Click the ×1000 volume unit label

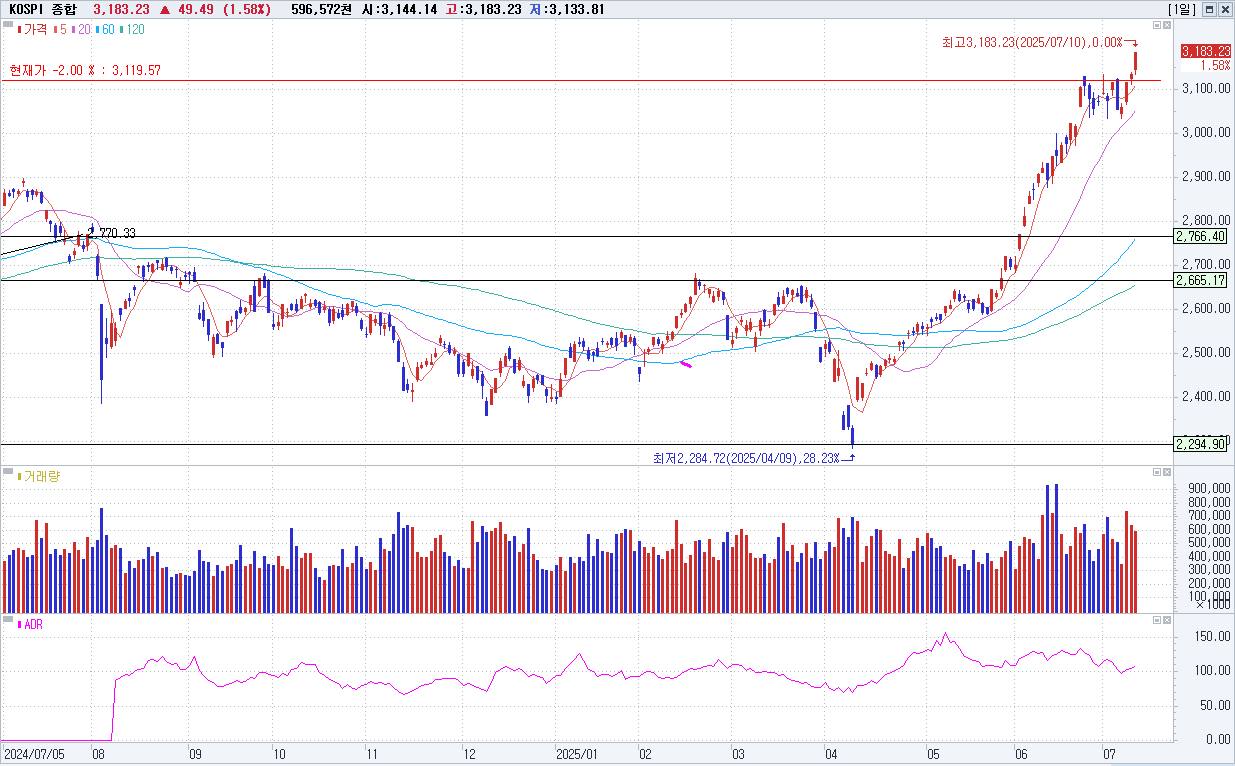pos(1211,605)
